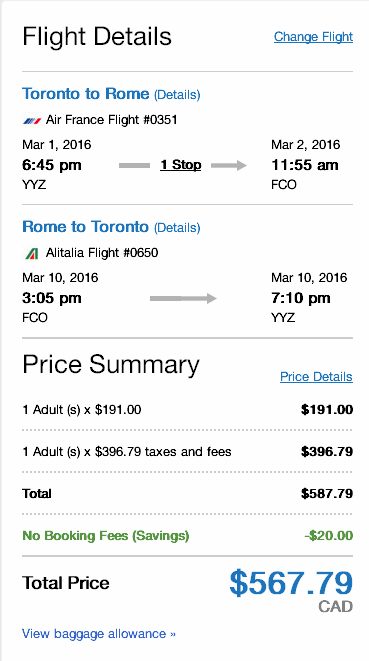Open the Price Details link
The width and height of the screenshot is (369, 661).
point(316,376)
